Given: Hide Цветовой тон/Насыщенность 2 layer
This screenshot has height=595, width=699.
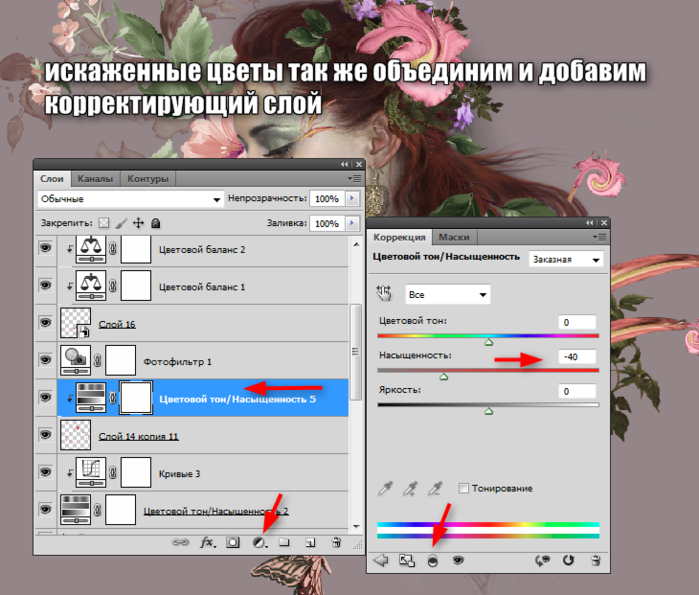Looking at the screenshot, I should click(45, 509).
